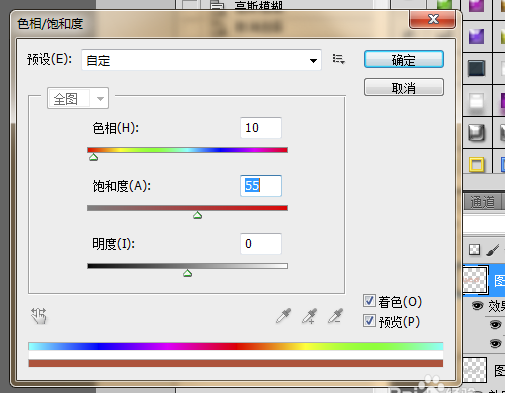Open the preset options menu icon

click(338, 59)
